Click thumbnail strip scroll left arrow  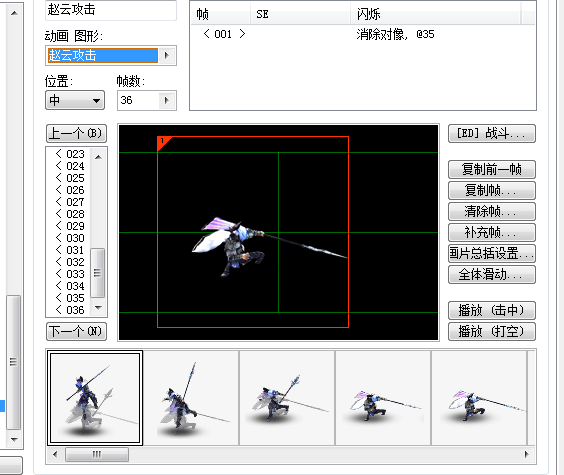point(55,455)
